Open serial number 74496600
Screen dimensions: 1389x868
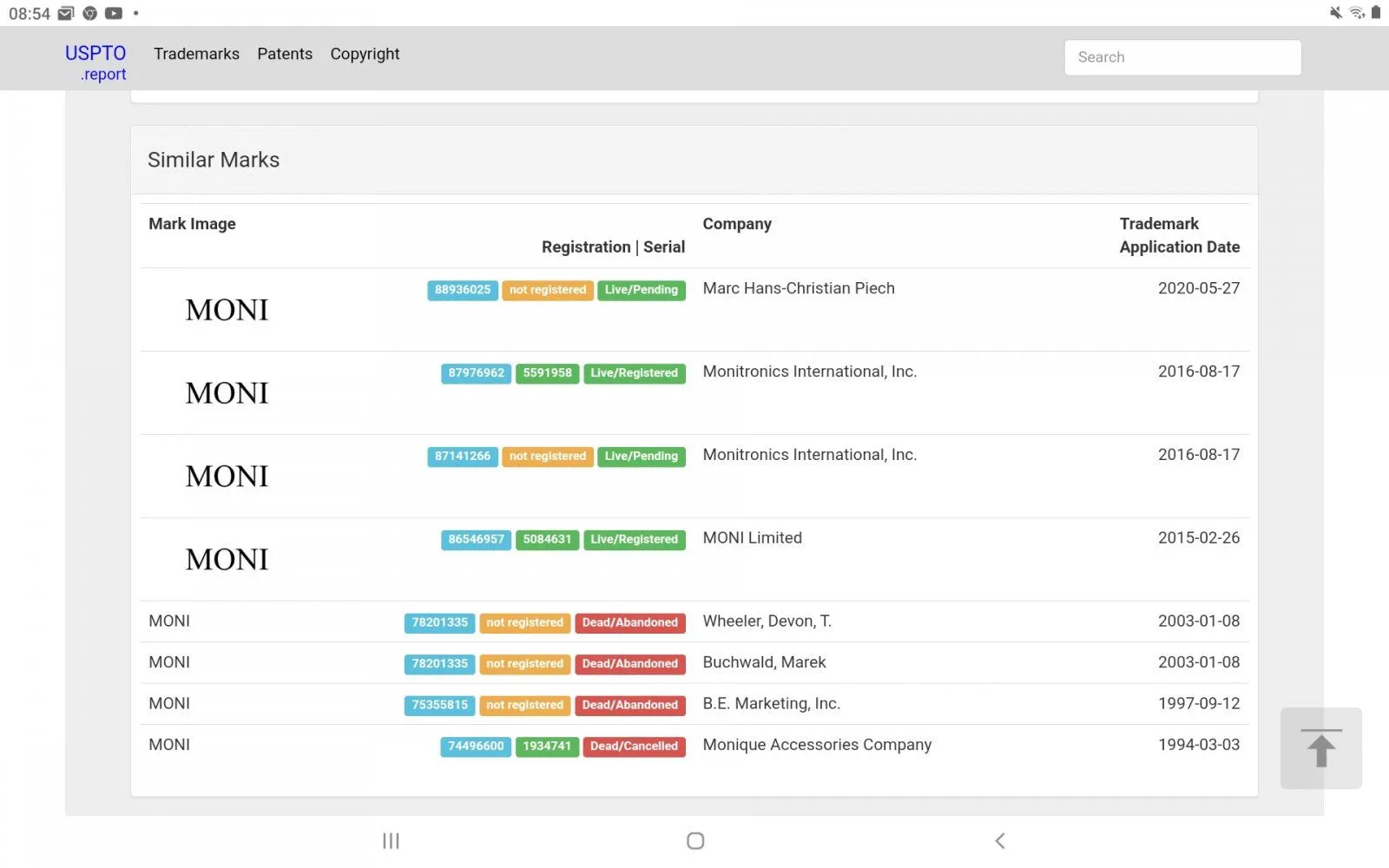coord(476,746)
